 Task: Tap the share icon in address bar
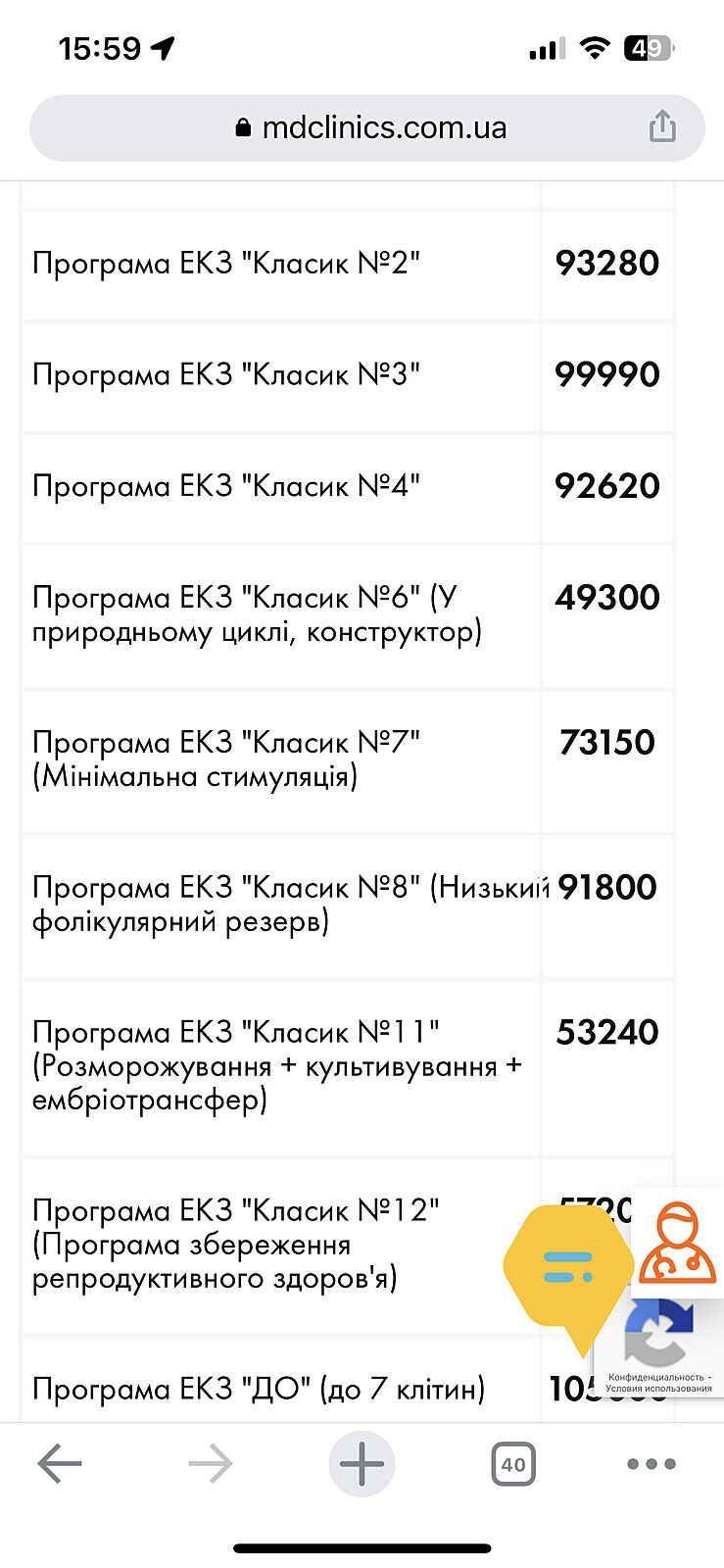pos(662,126)
